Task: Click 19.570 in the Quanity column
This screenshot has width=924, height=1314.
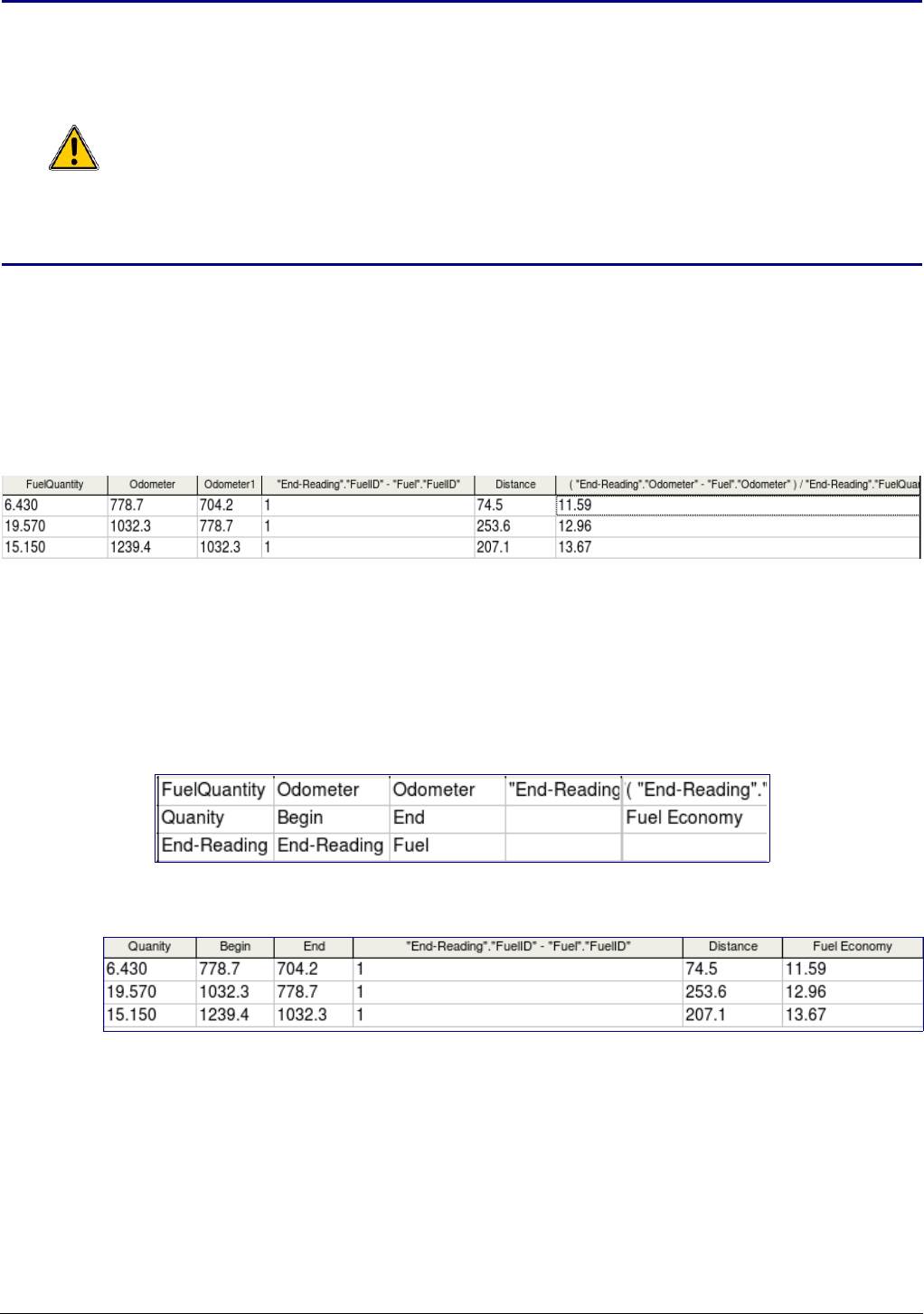Action: coord(131,992)
